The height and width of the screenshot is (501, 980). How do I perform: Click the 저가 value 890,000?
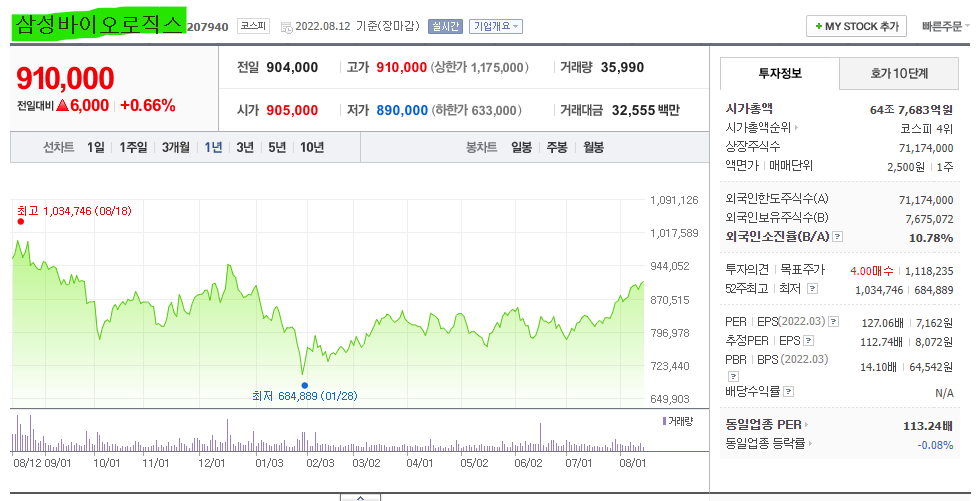tap(402, 111)
